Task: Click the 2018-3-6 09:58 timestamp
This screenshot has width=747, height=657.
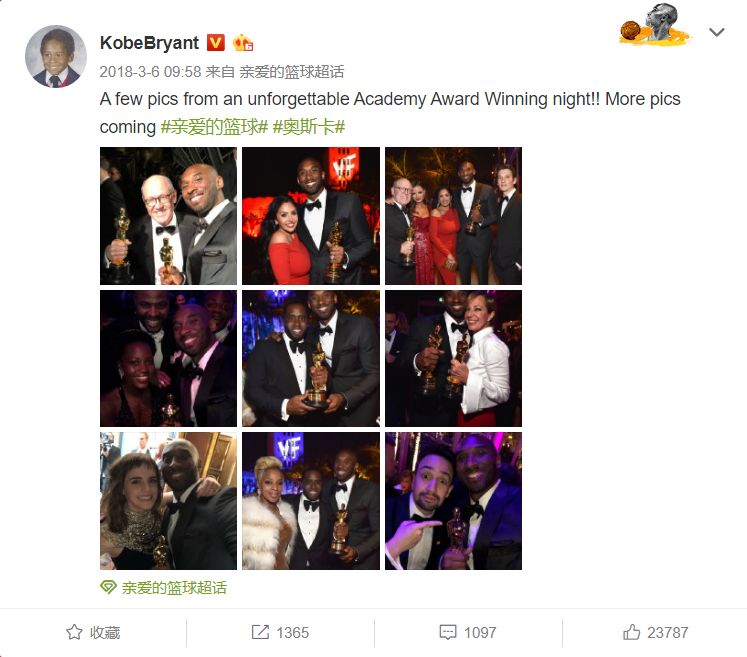Action: tap(151, 72)
